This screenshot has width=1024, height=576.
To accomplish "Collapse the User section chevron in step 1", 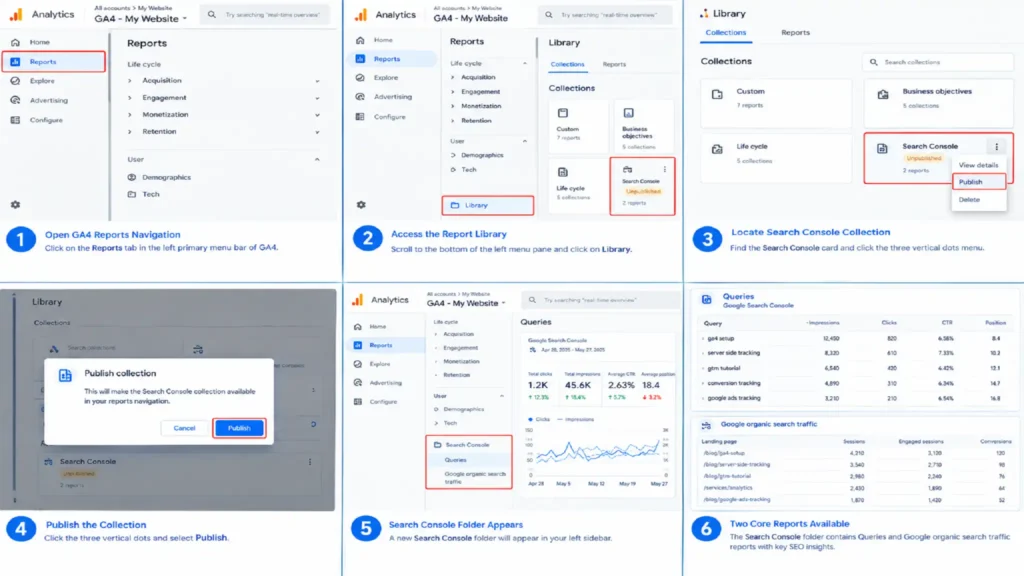I will point(317,159).
